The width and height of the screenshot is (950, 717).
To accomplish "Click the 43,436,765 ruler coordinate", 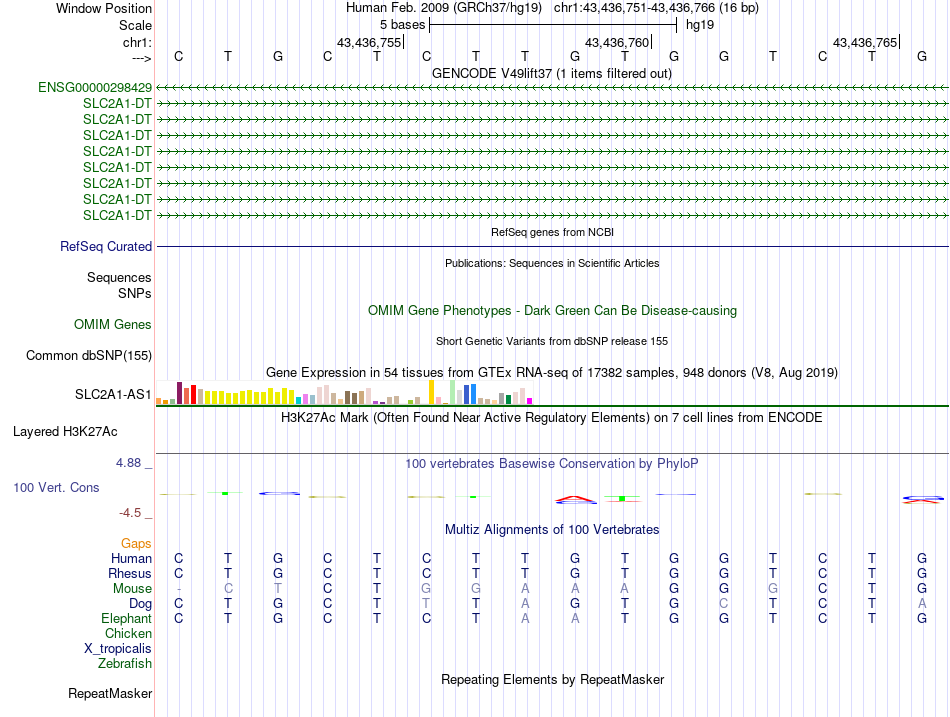I will pyautogui.click(x=865, y=42).
